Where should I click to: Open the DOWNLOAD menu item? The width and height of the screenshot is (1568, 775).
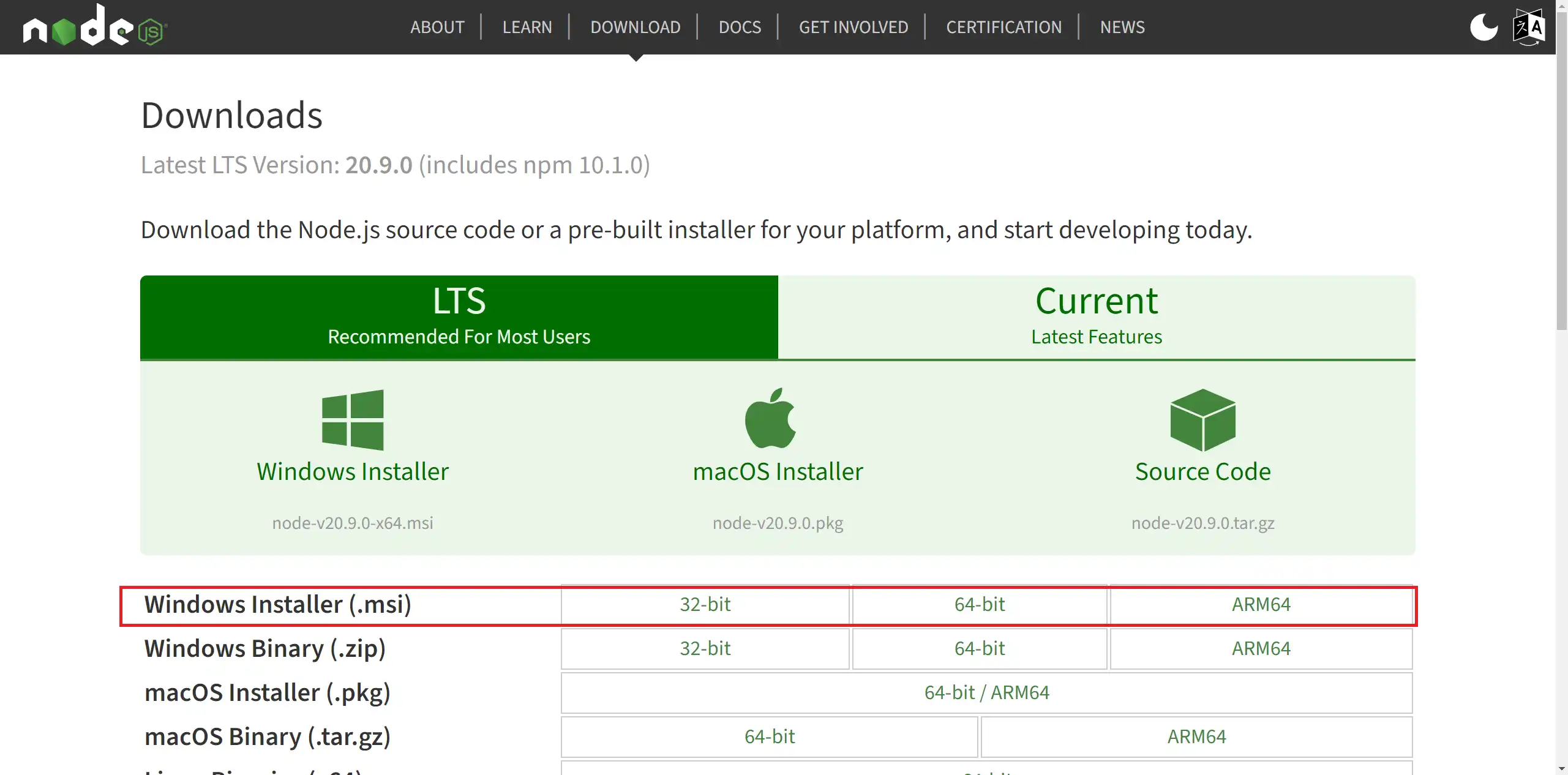point(636,27)
